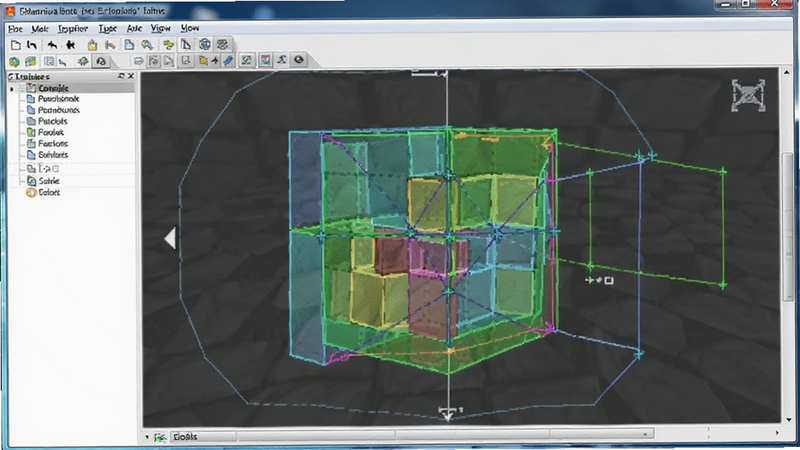Image resolution: width=800 pixels, height=450 pixels.
Task: Click the black starburst toolbar icon
Action: point(70,45)
